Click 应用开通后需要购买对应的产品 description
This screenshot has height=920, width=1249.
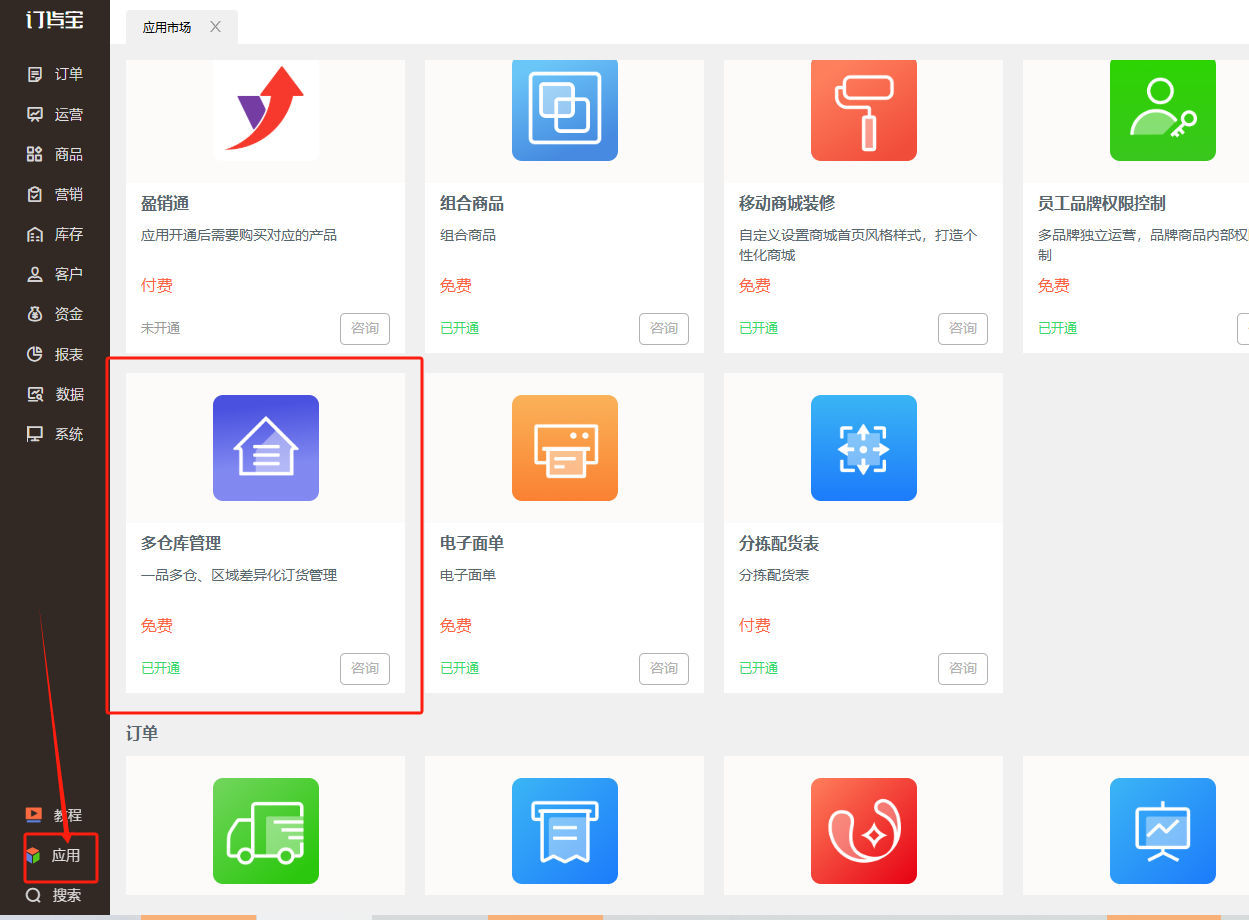(239, 236)
